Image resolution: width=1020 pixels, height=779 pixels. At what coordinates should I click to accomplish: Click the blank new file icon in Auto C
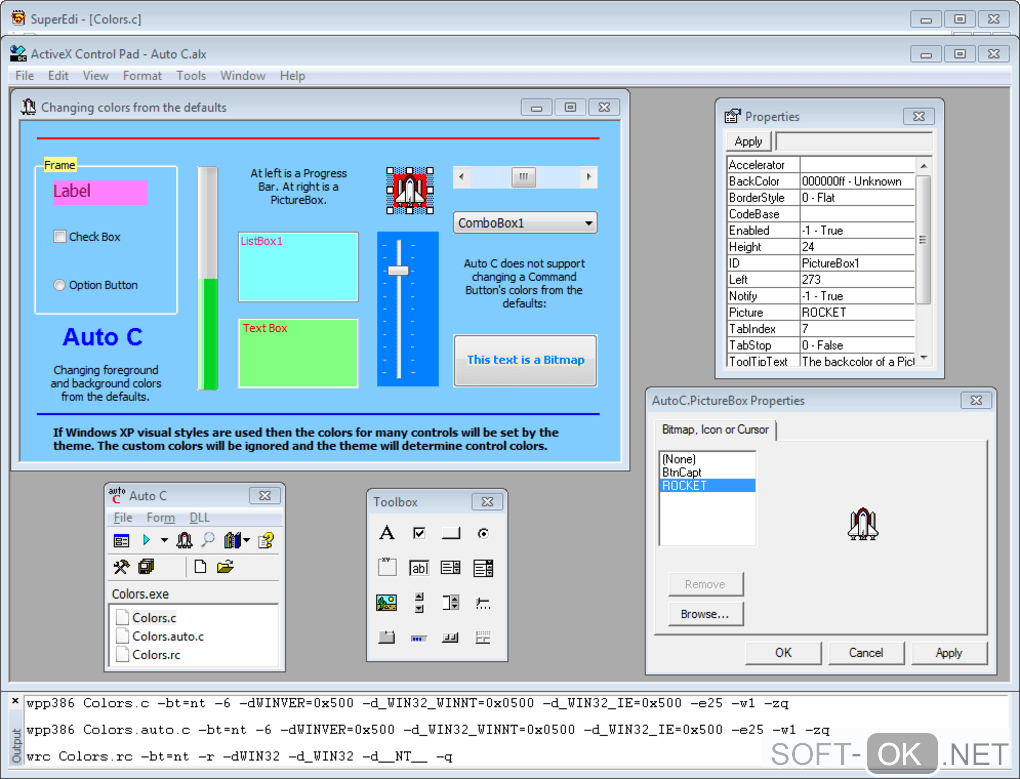200,567
